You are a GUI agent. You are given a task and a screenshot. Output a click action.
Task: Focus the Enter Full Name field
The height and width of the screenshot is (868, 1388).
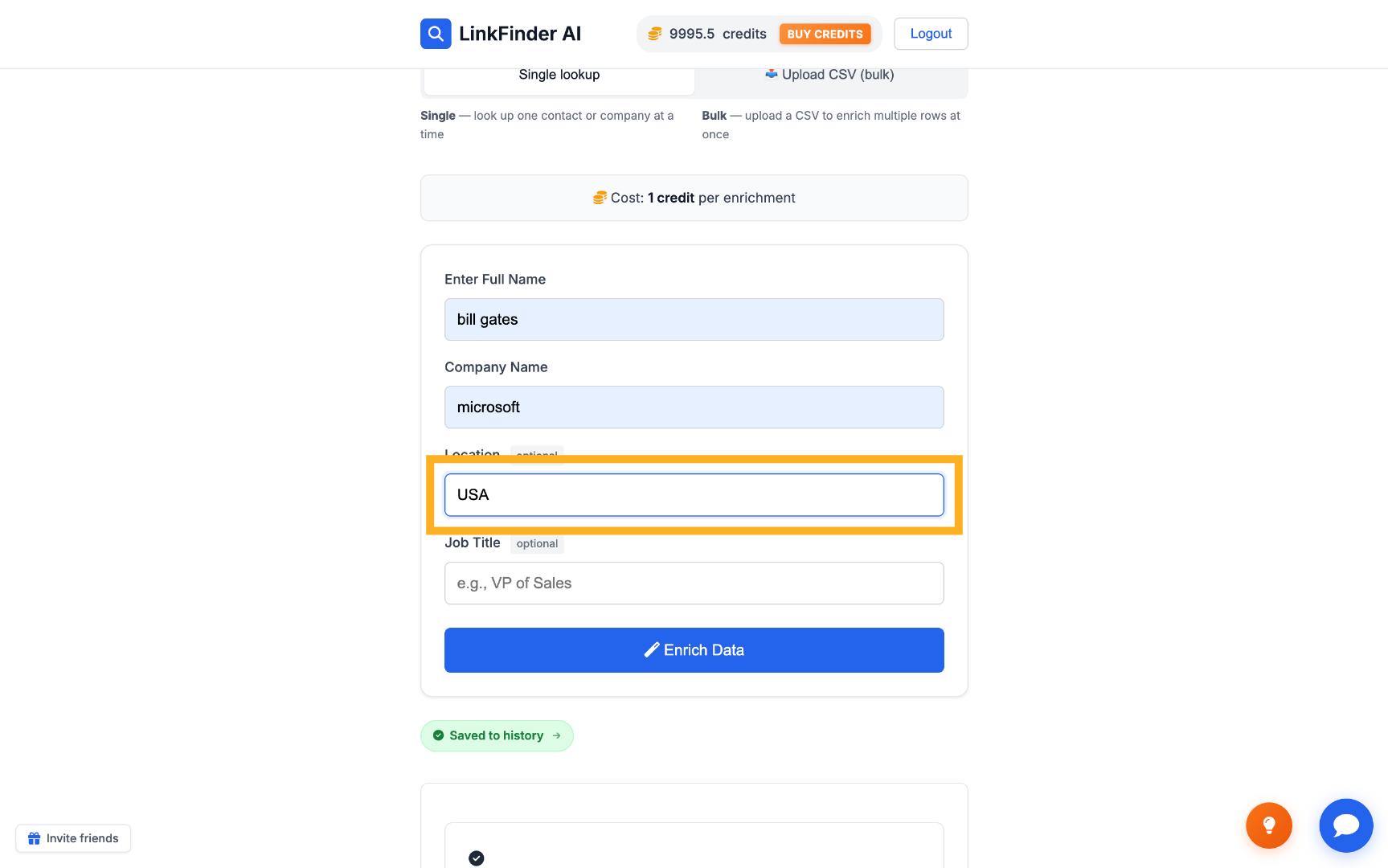pos(694,320)
